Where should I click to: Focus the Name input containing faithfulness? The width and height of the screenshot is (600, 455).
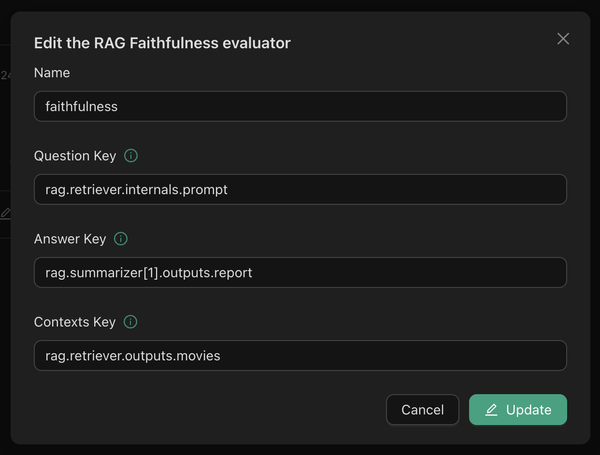pos(300,106)
